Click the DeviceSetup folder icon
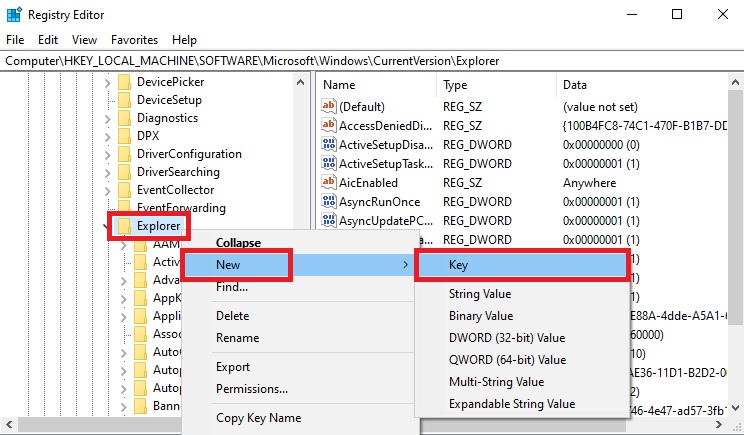Screen dimensions: 744x435 coord(124,100)
